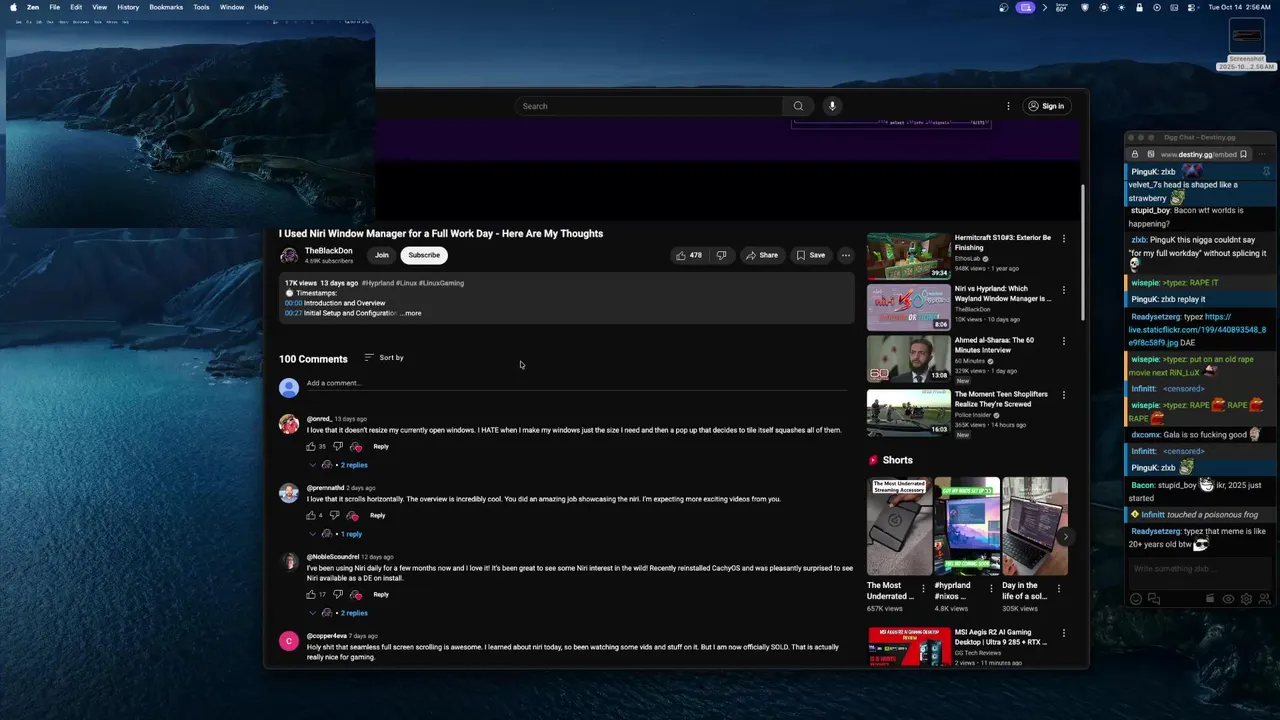Click the YouTube search magnifier button

pyautogui.click(x=798, y=106)
